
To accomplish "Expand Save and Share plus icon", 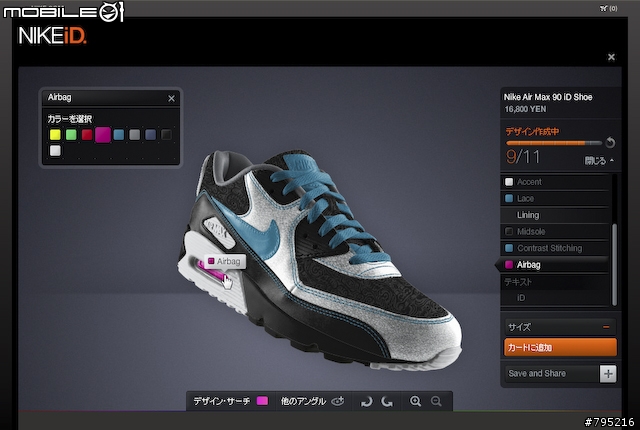I will click(x=608, y=374).
